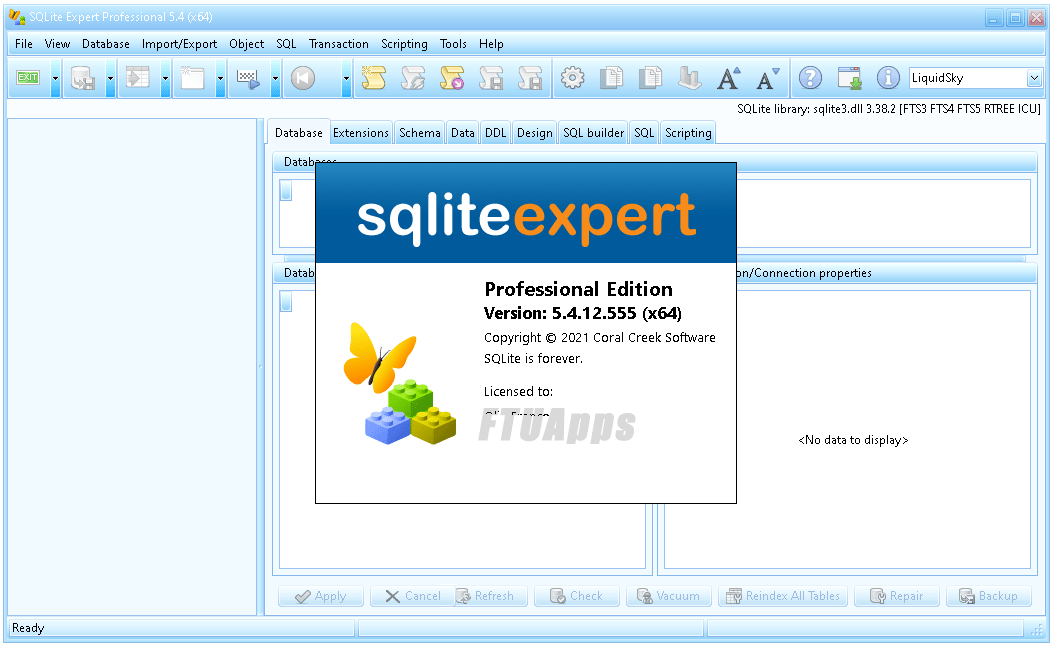Open the dropdown arrow beside the checkered run icon

point(275,78)
